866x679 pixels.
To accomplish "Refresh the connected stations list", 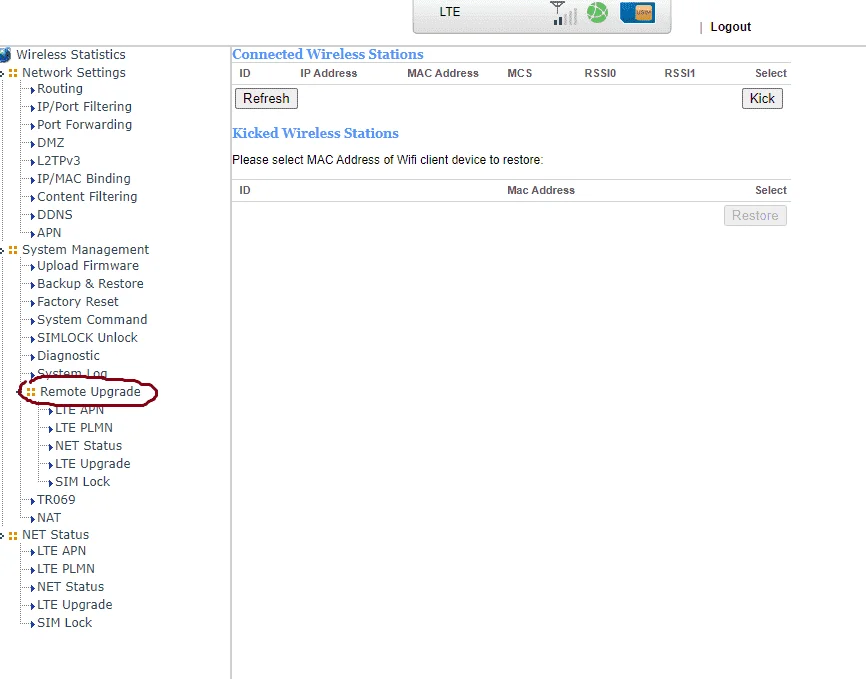I will click(266, 98).
